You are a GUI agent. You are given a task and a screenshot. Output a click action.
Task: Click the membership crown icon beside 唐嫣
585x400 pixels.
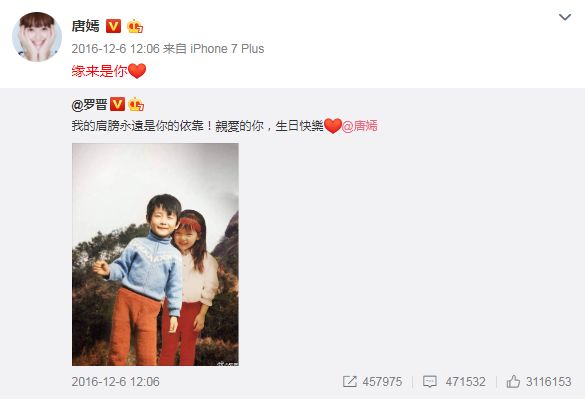point(135,26)
